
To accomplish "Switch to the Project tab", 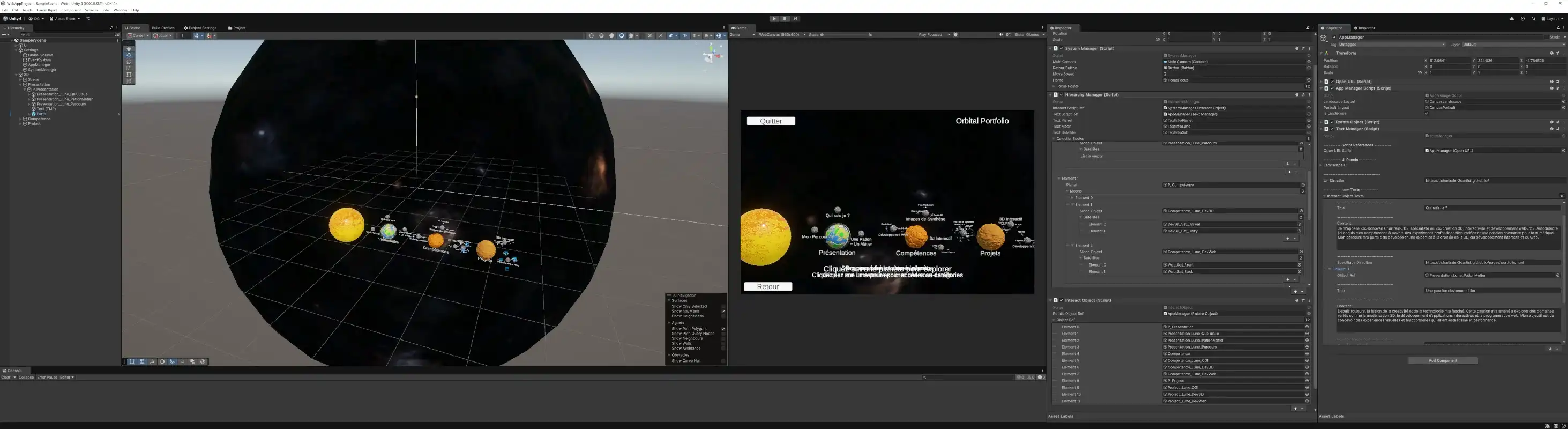I will tap(237, 28).
